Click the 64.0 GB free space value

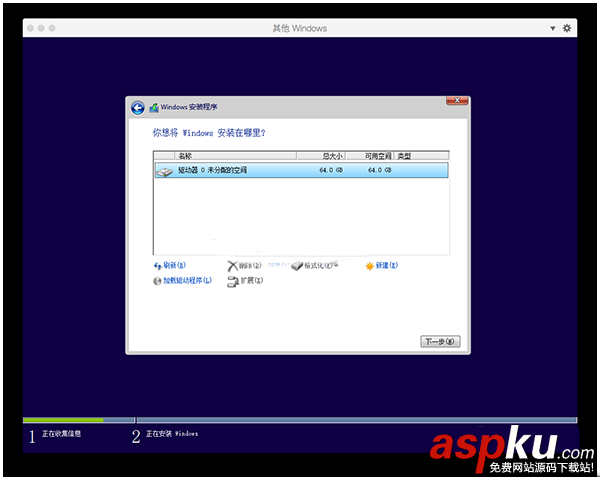tap(380, 170)
